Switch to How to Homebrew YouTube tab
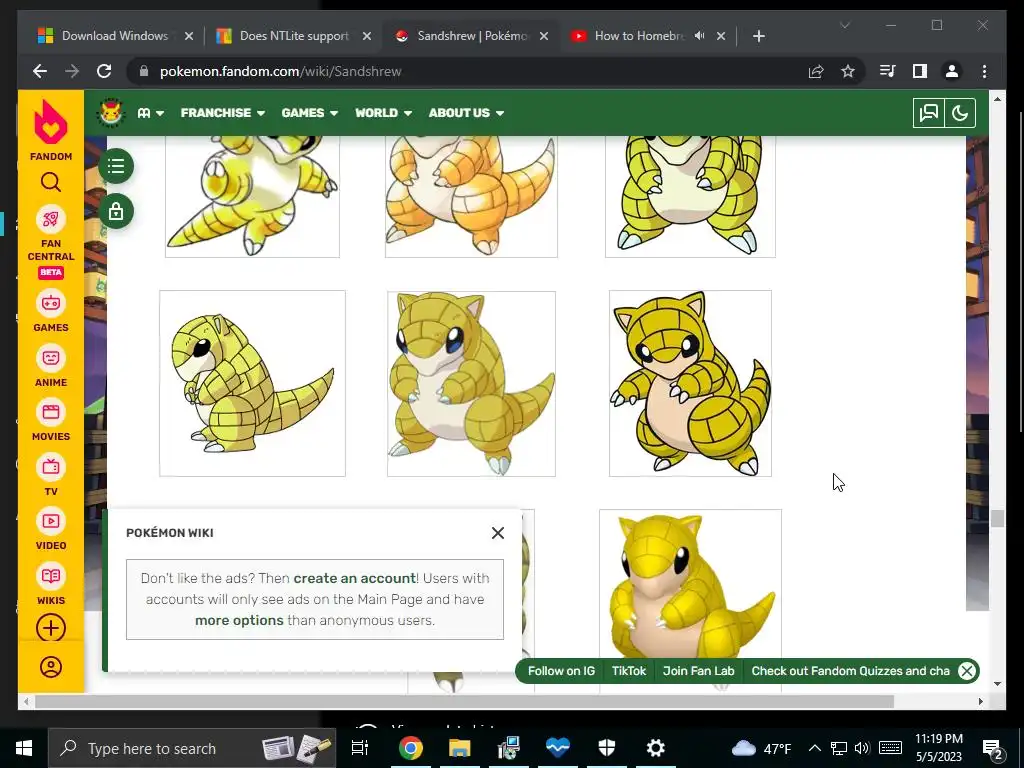The width and height of the screenshot is (1024, 768). click(638, 36)
